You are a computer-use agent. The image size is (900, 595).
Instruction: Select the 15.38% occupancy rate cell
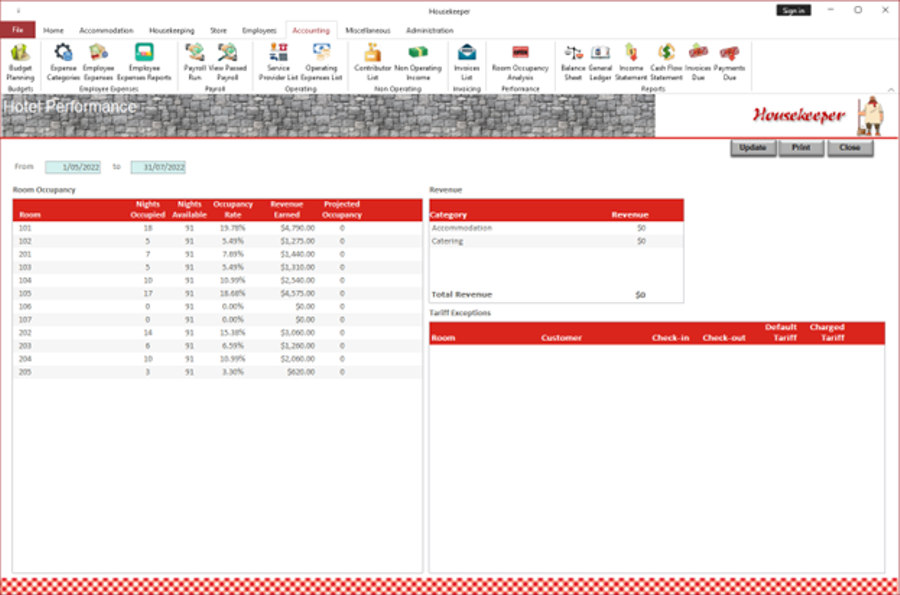[x=233, y=333]
